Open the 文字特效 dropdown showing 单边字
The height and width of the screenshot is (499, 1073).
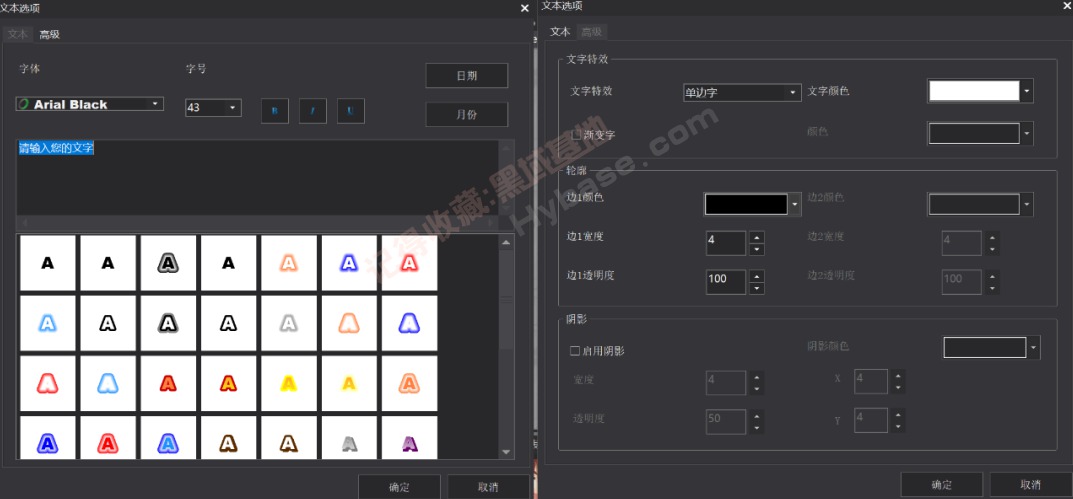click(x=742, y=92)
